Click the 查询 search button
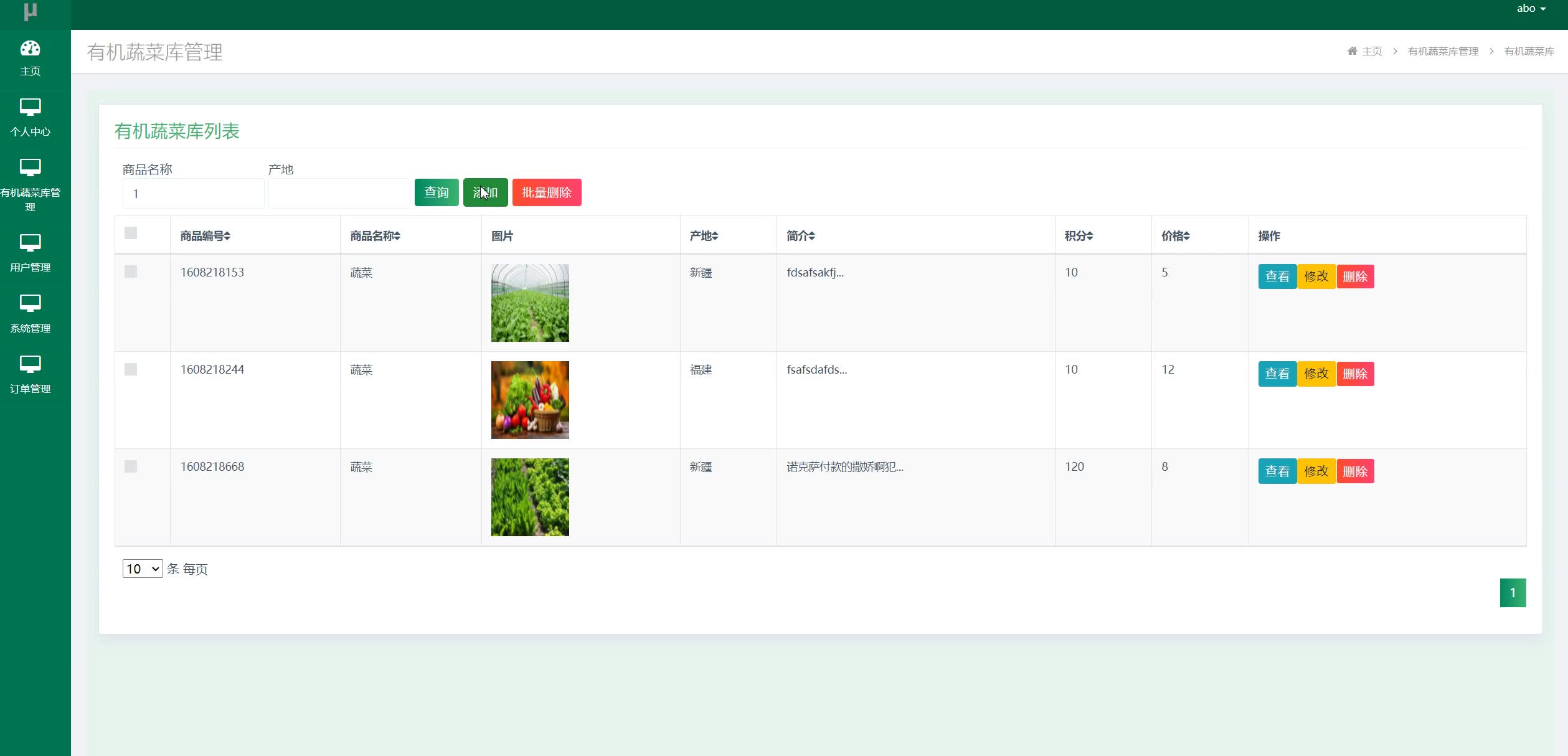The image size is (1568, 756). click(436, 192)
